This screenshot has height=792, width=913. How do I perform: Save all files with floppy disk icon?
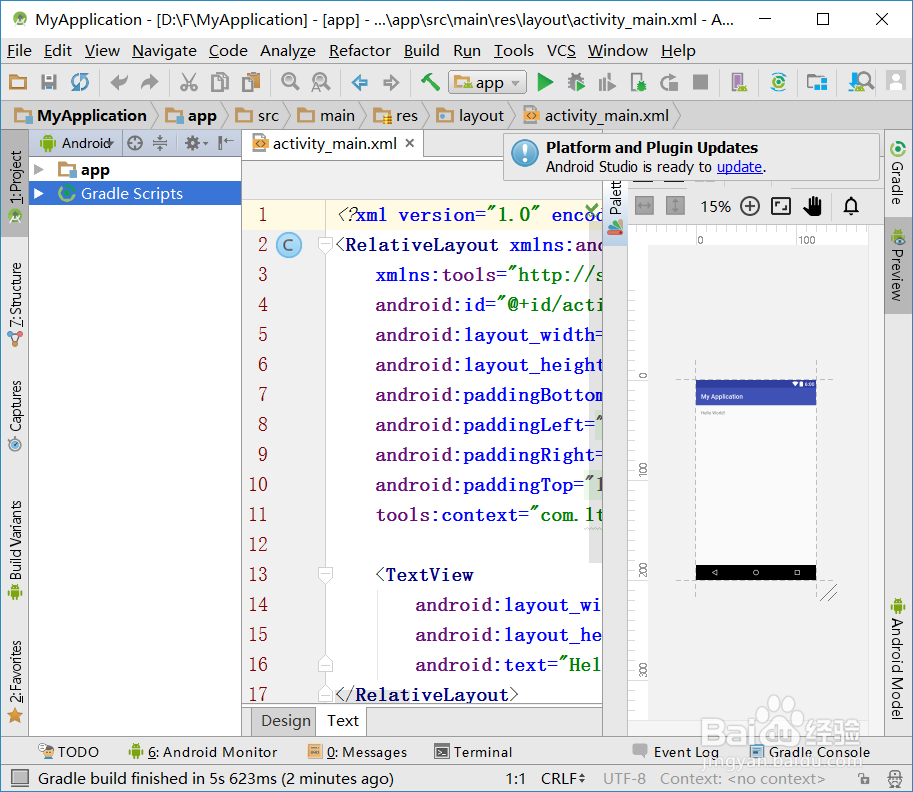[49, 82]
